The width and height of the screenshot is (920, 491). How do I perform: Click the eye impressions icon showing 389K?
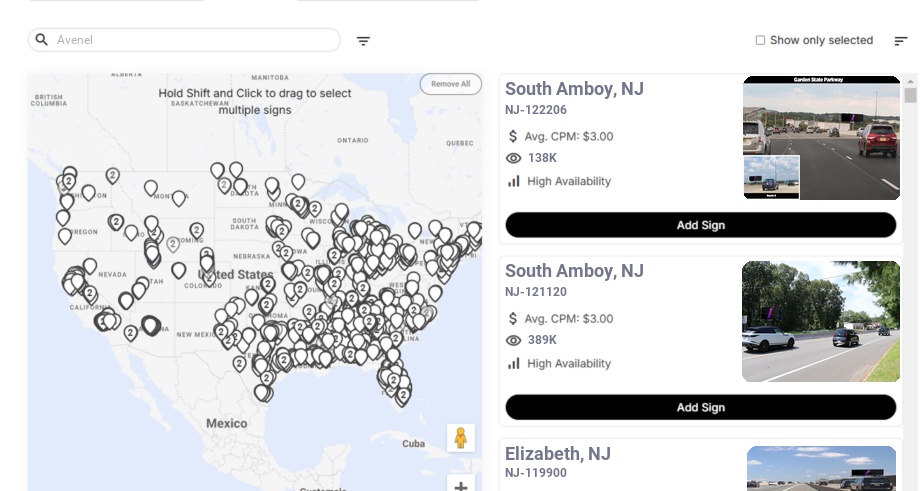[x=514, y=340]
